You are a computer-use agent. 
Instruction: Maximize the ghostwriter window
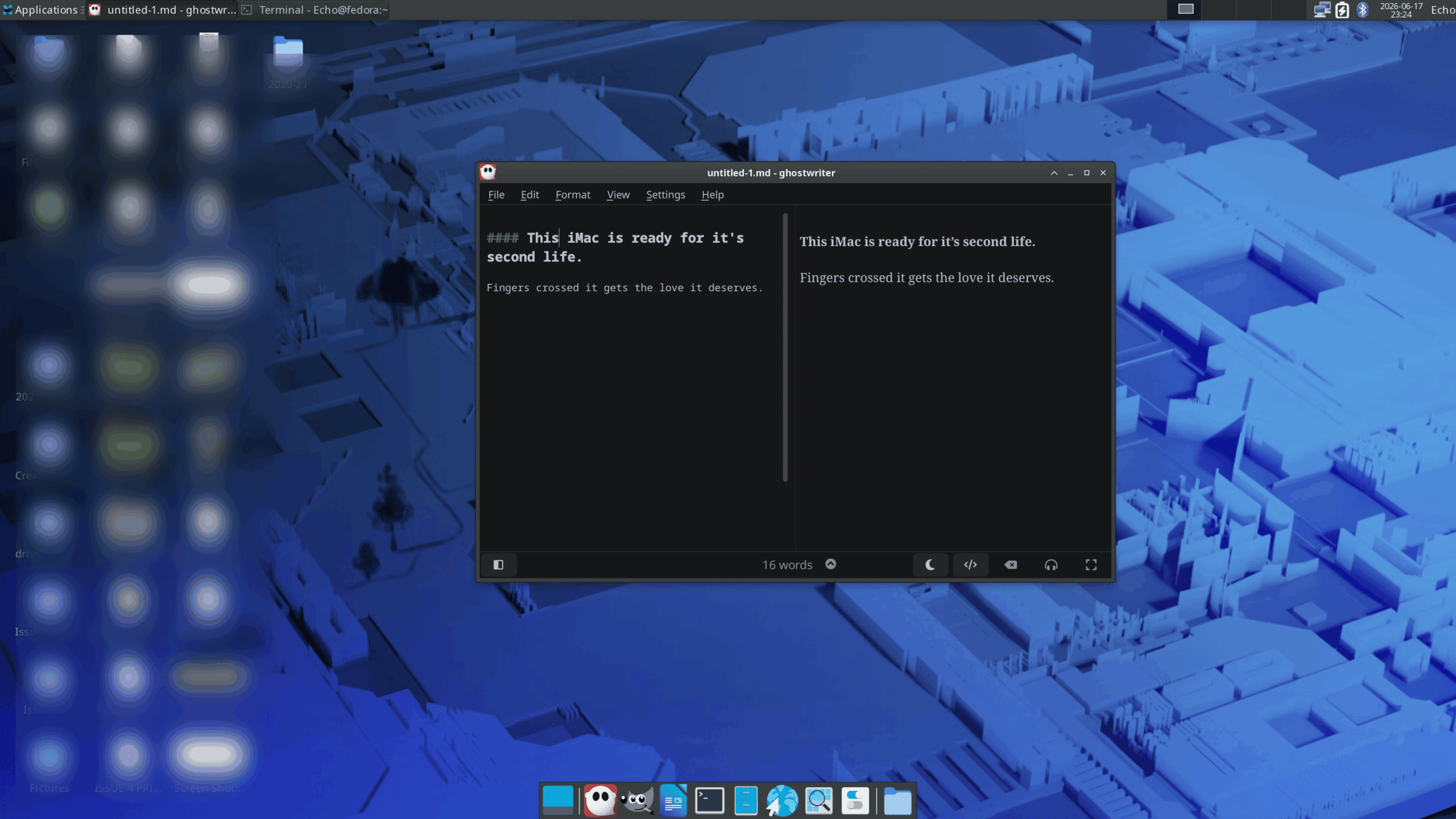(1087, 173)
